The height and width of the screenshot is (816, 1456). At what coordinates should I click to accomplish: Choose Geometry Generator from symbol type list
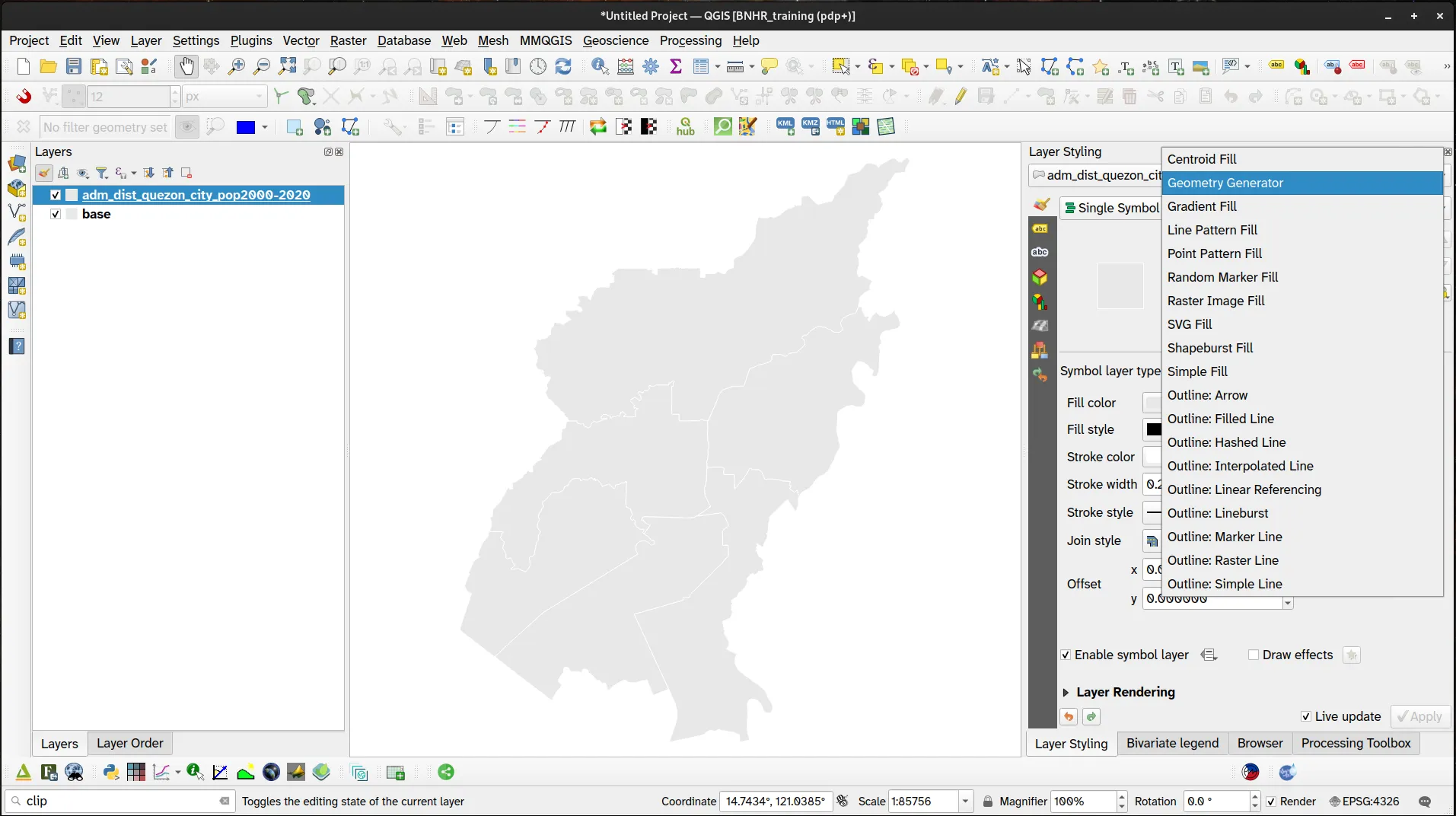(x=1225, y=183)
